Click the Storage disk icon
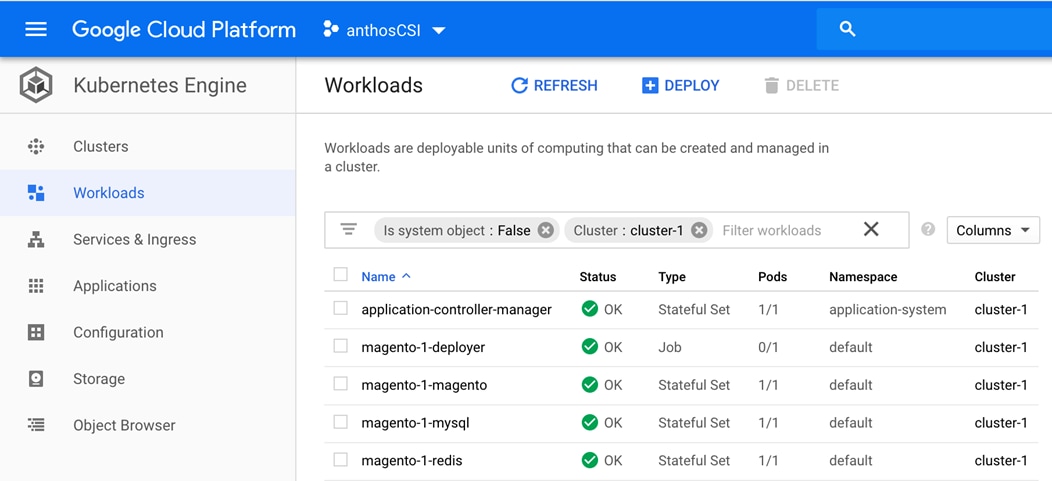The height and width of the screenshot is (481, 1052). pos(36,379)
